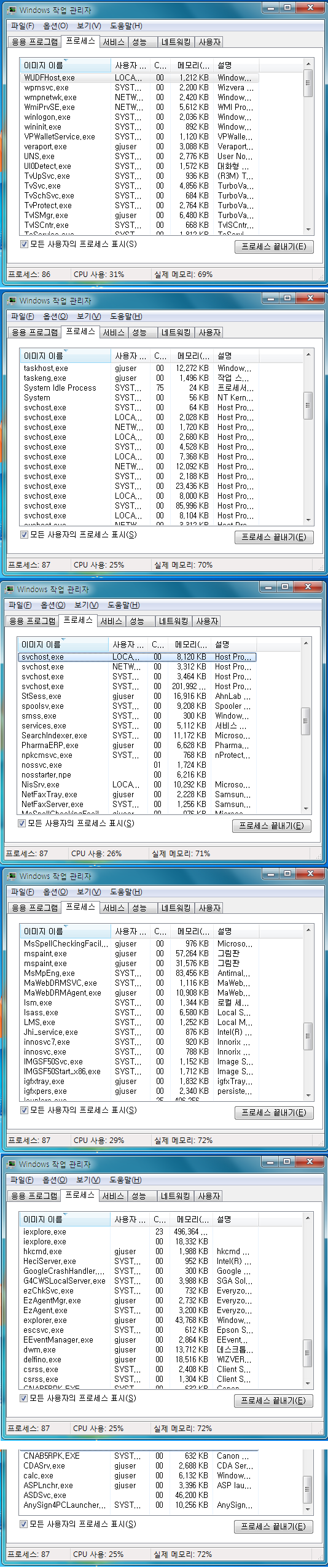Open the 보기(V) menu in the CPU 29% window

[x=88, y=892]
